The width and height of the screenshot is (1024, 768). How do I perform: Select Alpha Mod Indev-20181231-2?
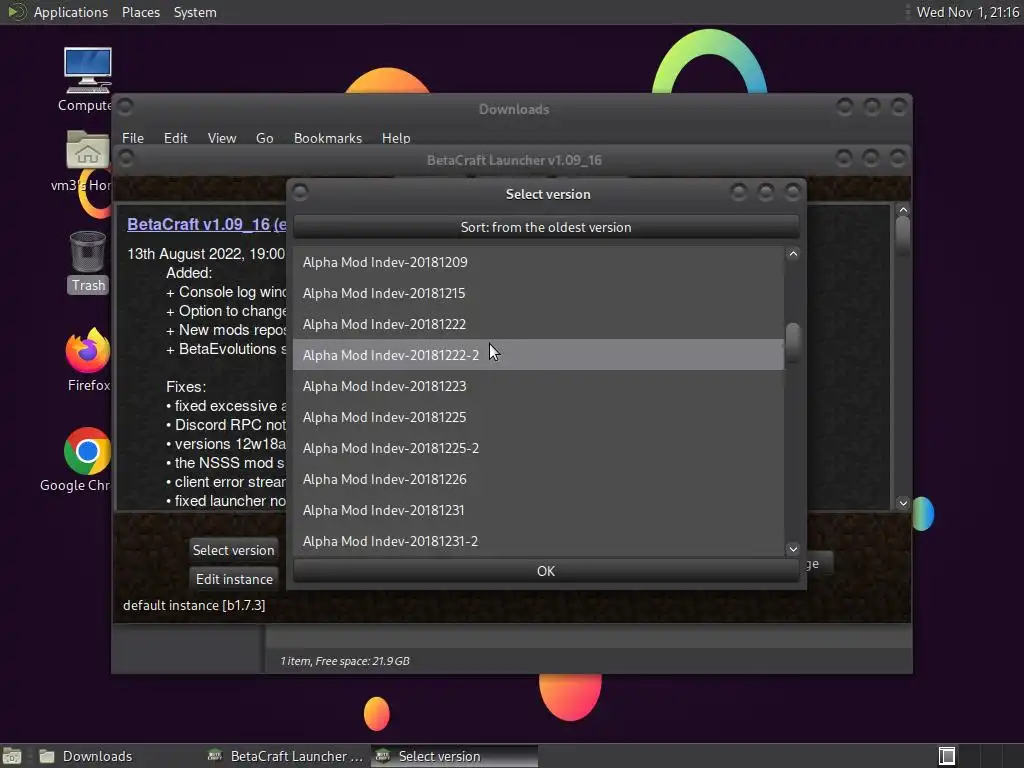pos(538,541)
